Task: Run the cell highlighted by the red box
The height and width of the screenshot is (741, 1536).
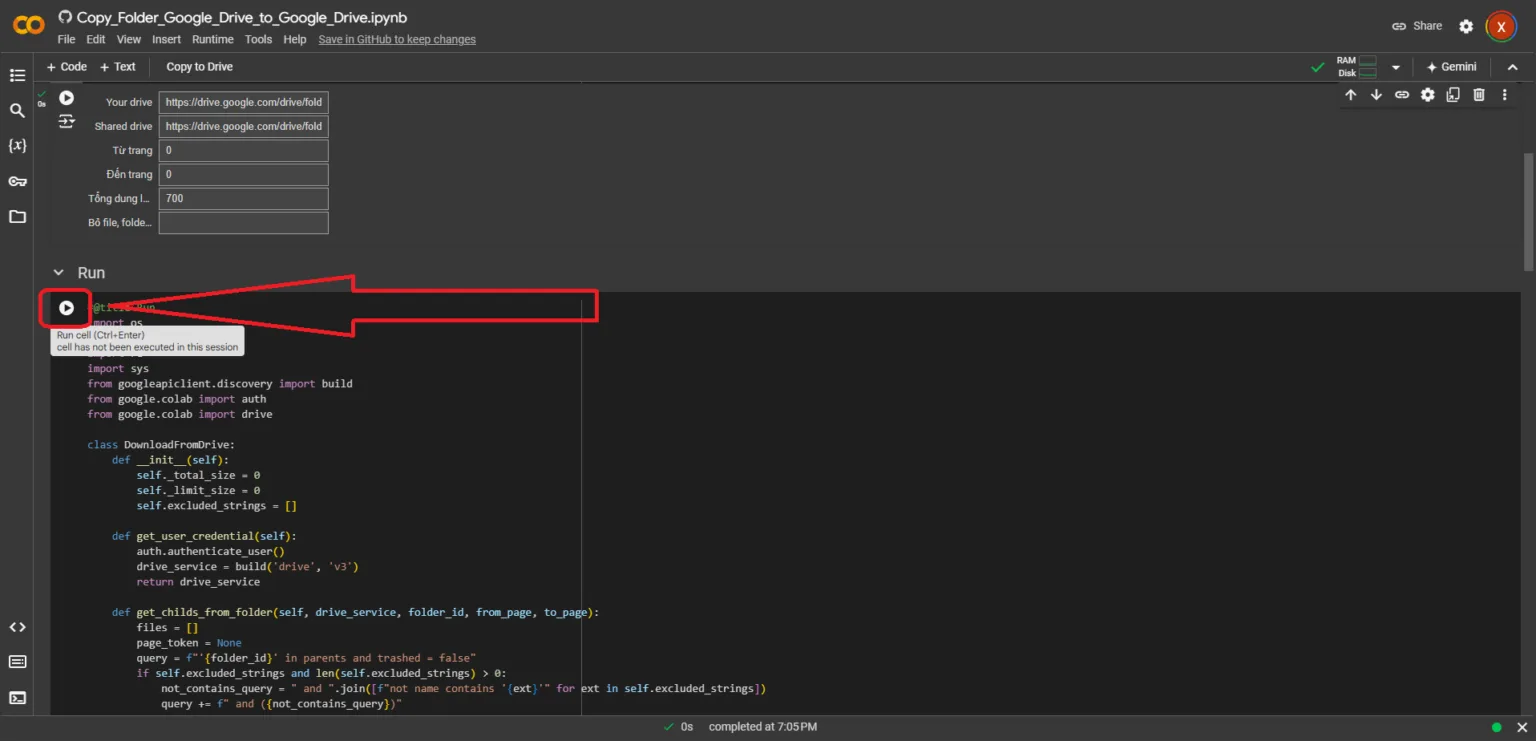Action: pos(66,308)
